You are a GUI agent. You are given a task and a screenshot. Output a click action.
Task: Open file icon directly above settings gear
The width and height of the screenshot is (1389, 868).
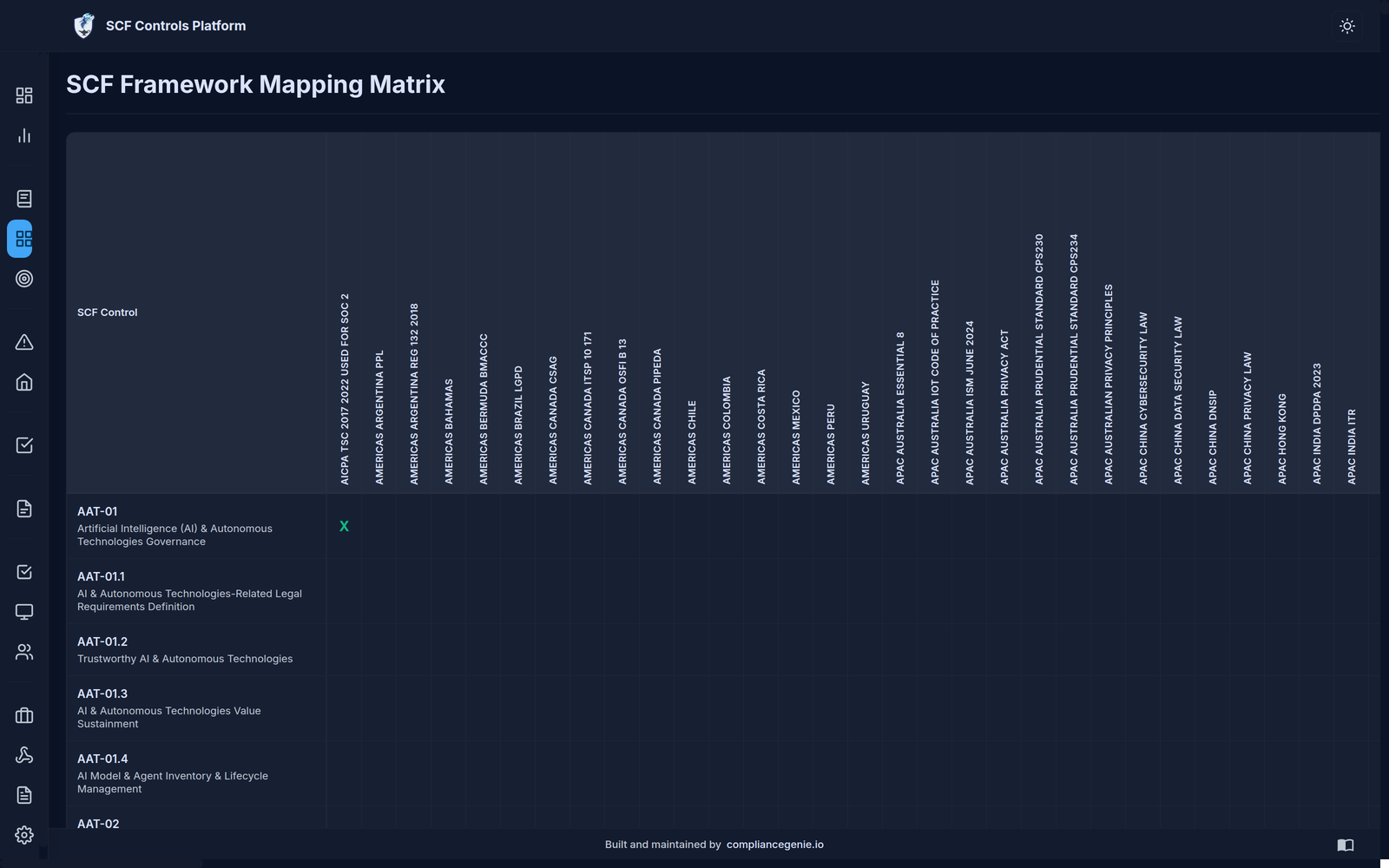24,795
